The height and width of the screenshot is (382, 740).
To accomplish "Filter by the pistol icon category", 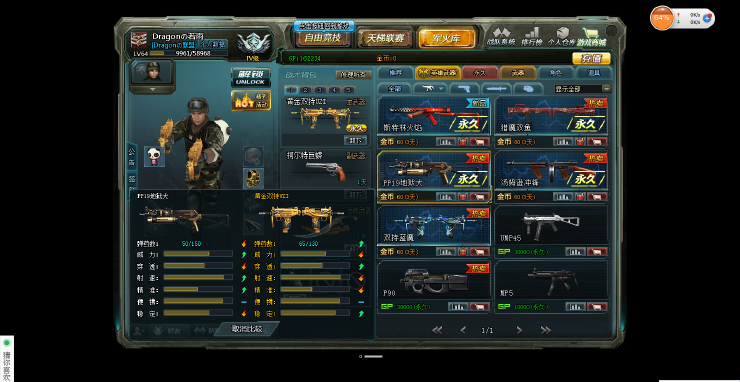I will tap(464, 89).
